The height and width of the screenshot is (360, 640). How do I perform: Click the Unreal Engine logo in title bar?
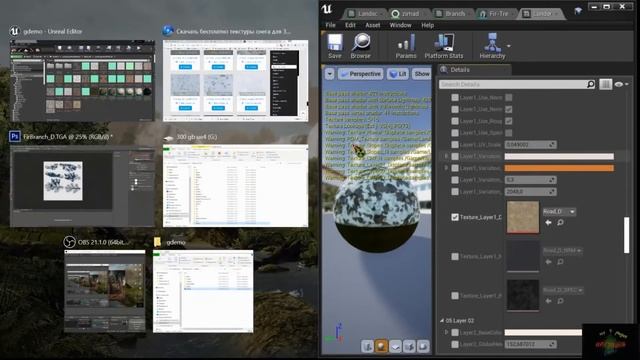click(327, 9)
